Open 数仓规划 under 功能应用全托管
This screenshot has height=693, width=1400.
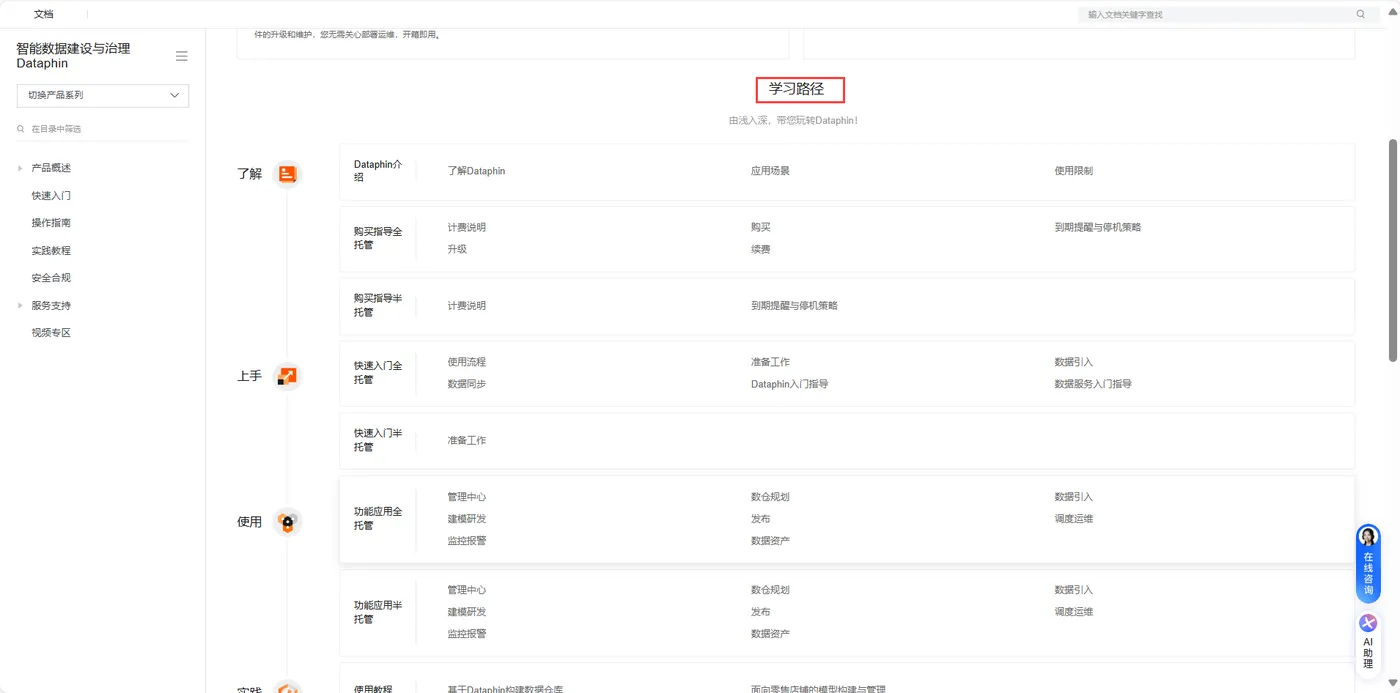pyautogui.click(x=770, y=497)
